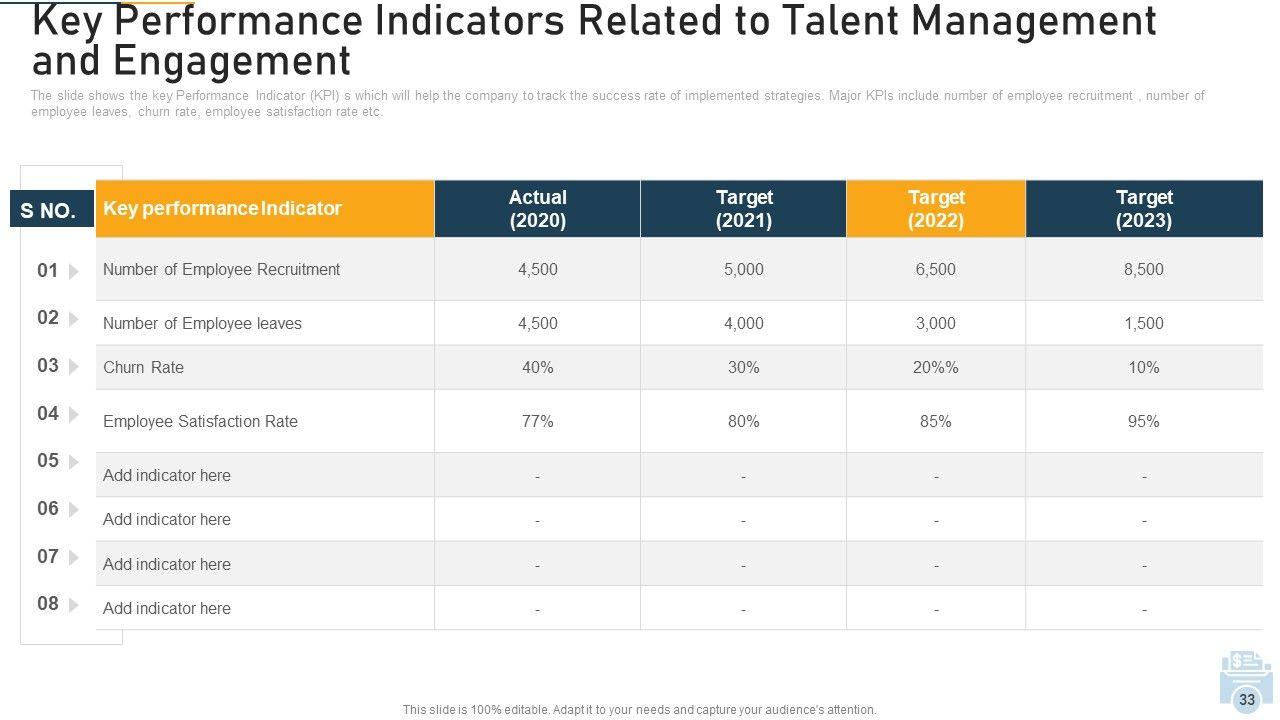Click the arrow marker for row 03
Image resolution: width=1280 pixels, height=720 pixels.
(73, 367)
